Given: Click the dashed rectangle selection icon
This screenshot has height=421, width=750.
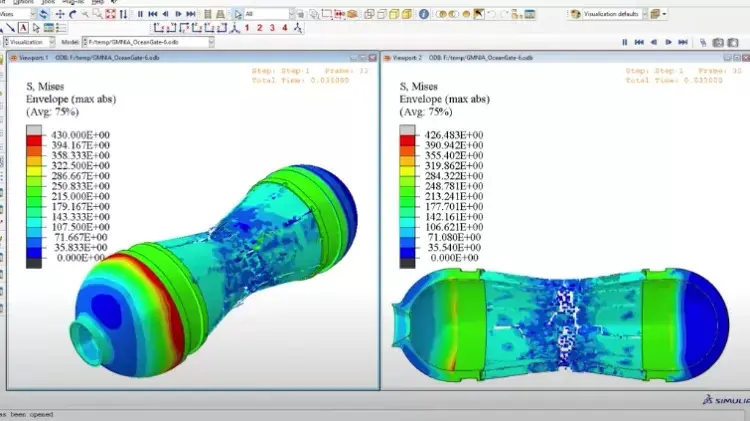Looking at the screenshot, I should point(327,14).
